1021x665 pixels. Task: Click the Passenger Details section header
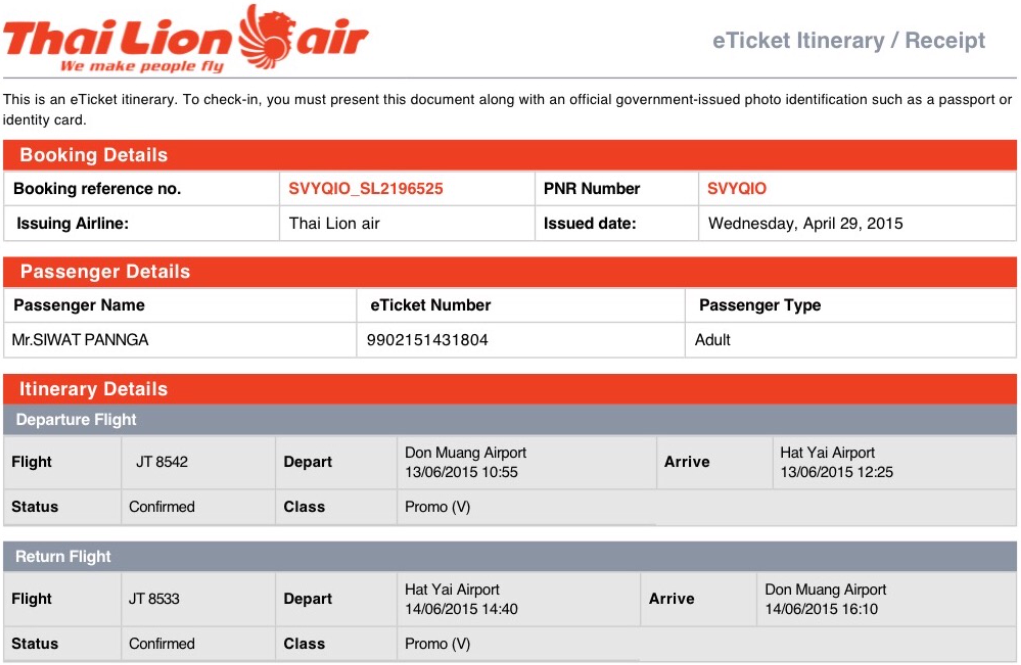[510, 272]
